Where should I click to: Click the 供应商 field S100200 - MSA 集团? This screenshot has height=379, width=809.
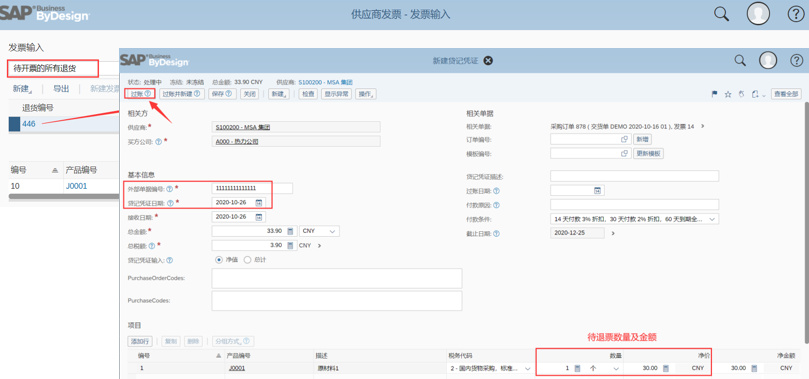pos(296,127)
